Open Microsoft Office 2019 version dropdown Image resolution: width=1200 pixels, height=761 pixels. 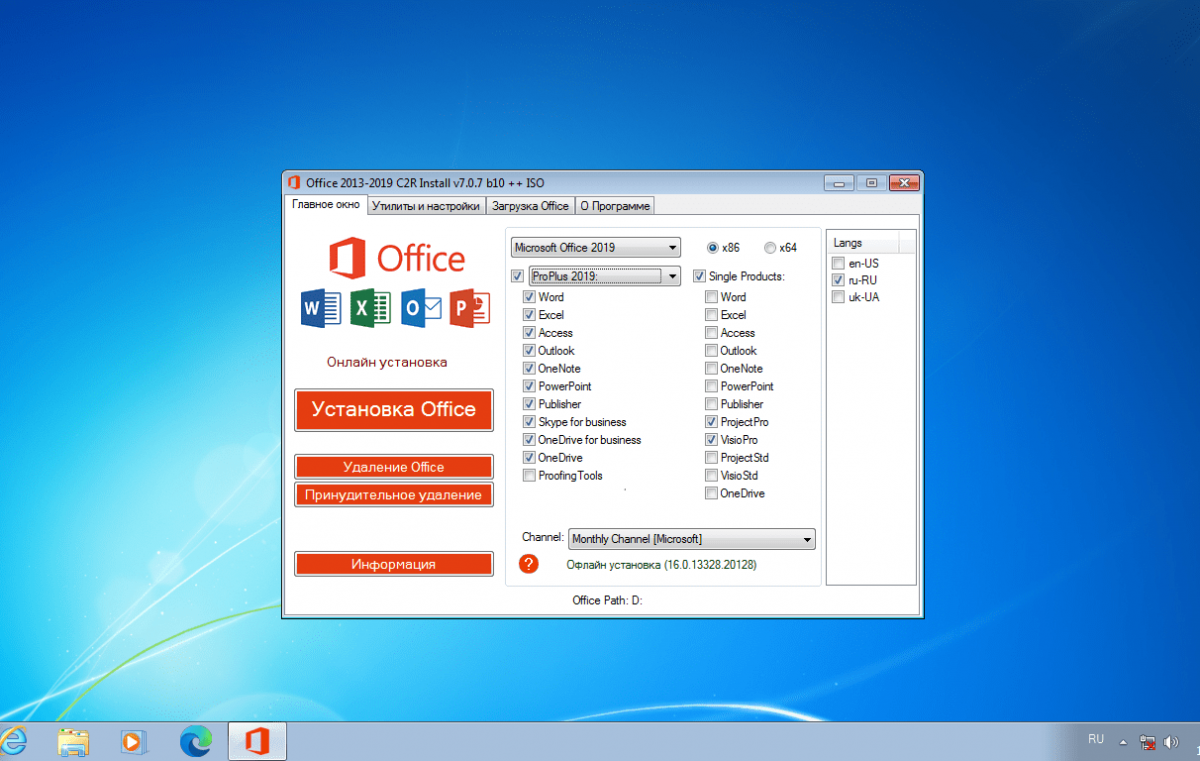pos(596,248)
